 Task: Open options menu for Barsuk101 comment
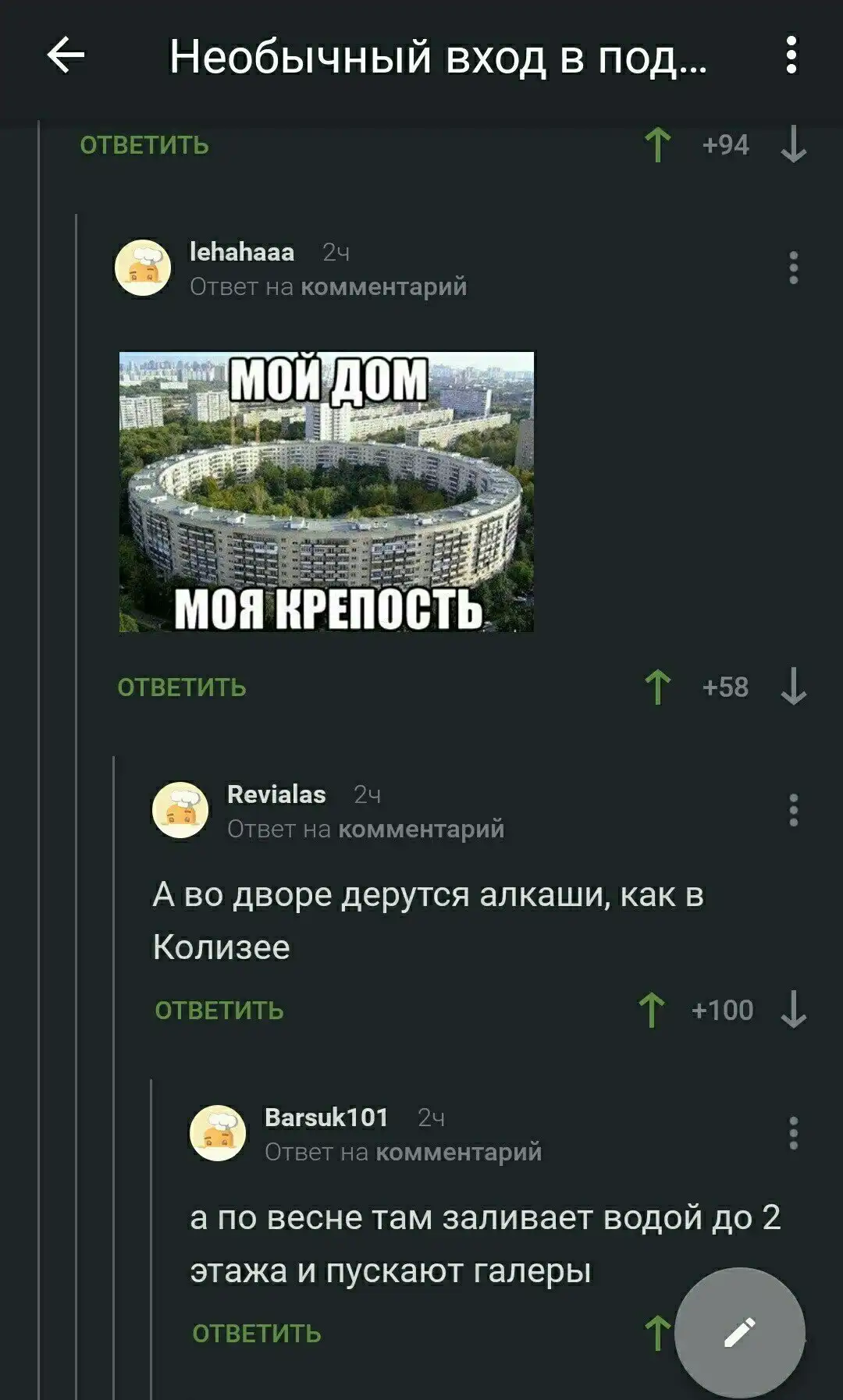click(x=793, y=1133)
